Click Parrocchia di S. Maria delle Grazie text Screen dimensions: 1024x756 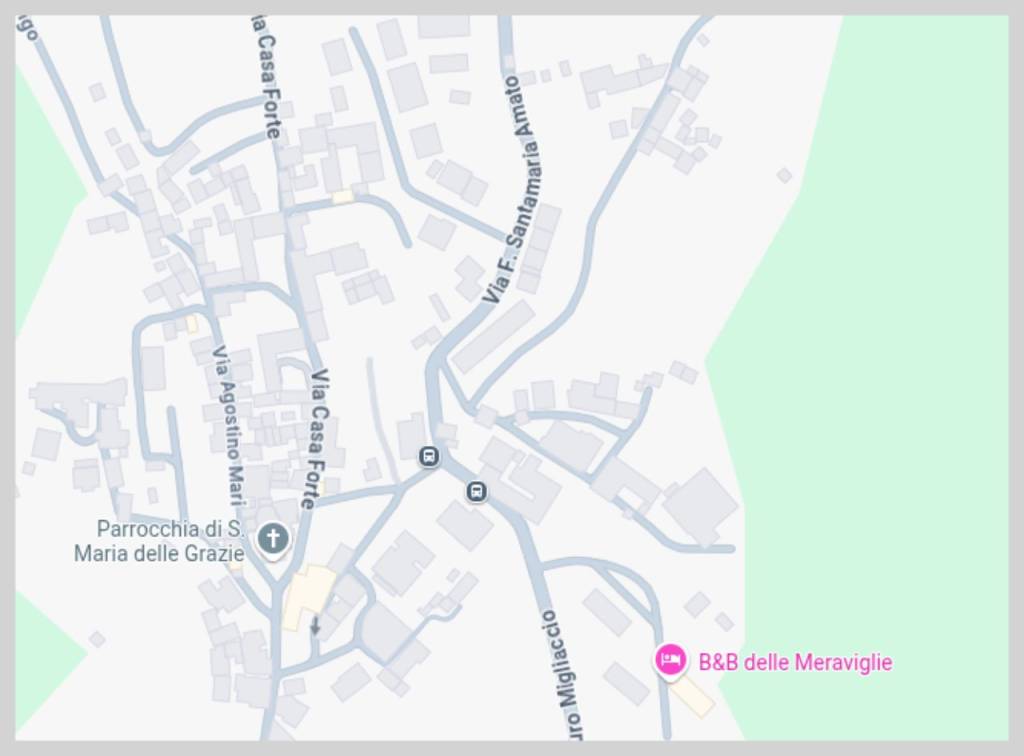pyautogui.click(x=159, y=541)
